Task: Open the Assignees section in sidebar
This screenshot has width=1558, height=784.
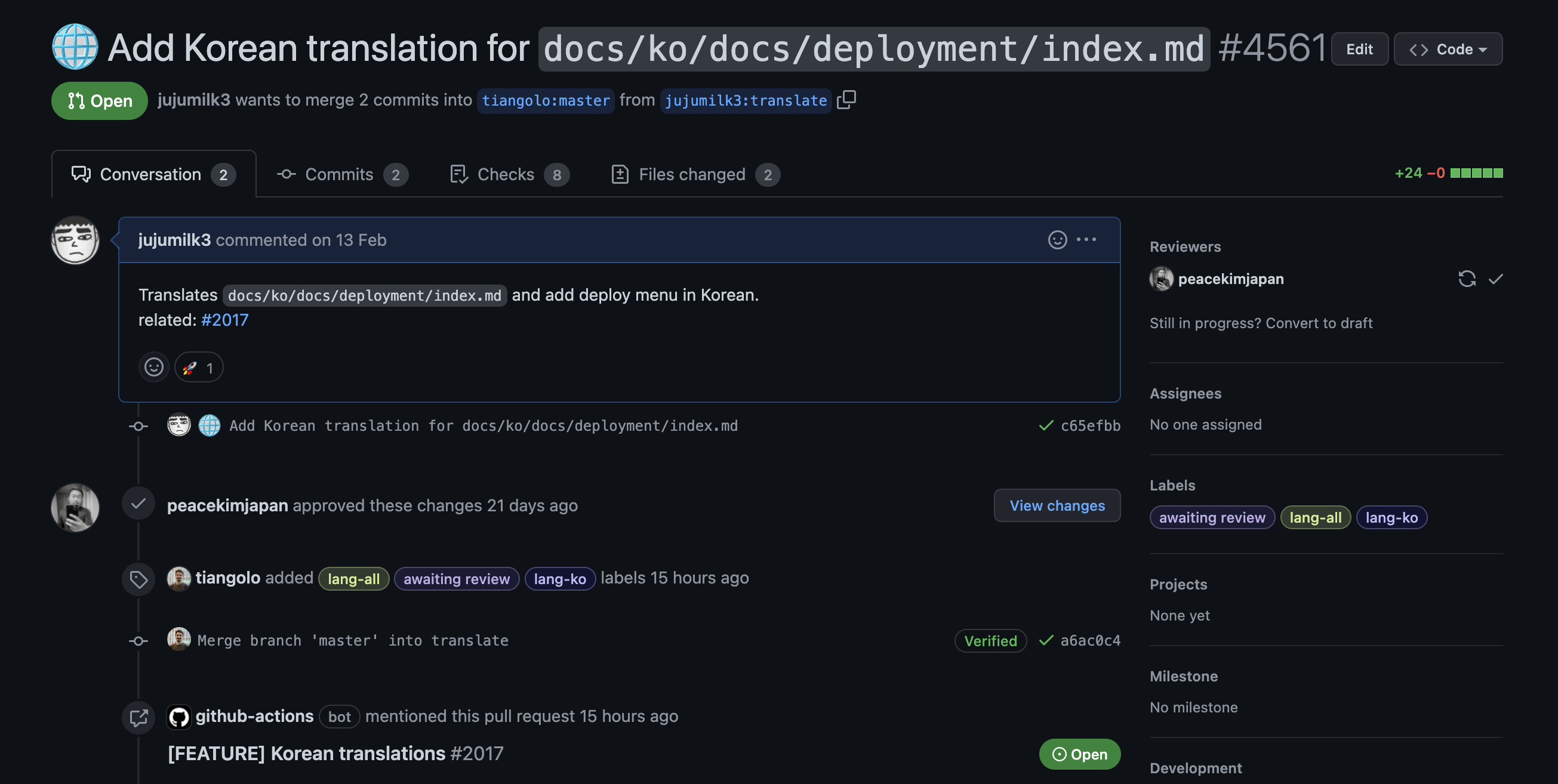Action: pos(1185,394)
